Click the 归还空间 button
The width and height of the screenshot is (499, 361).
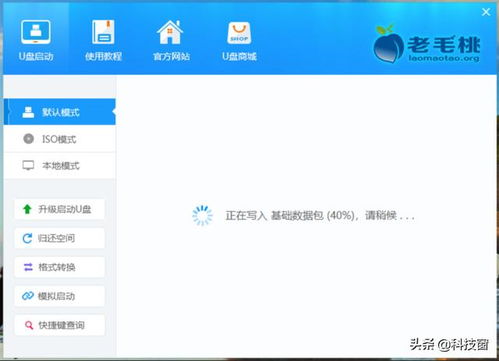click(x=60, y=238)
